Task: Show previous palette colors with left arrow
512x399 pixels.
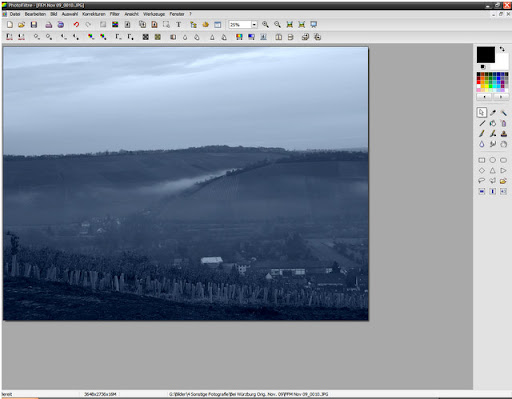Action: [485, 97]
